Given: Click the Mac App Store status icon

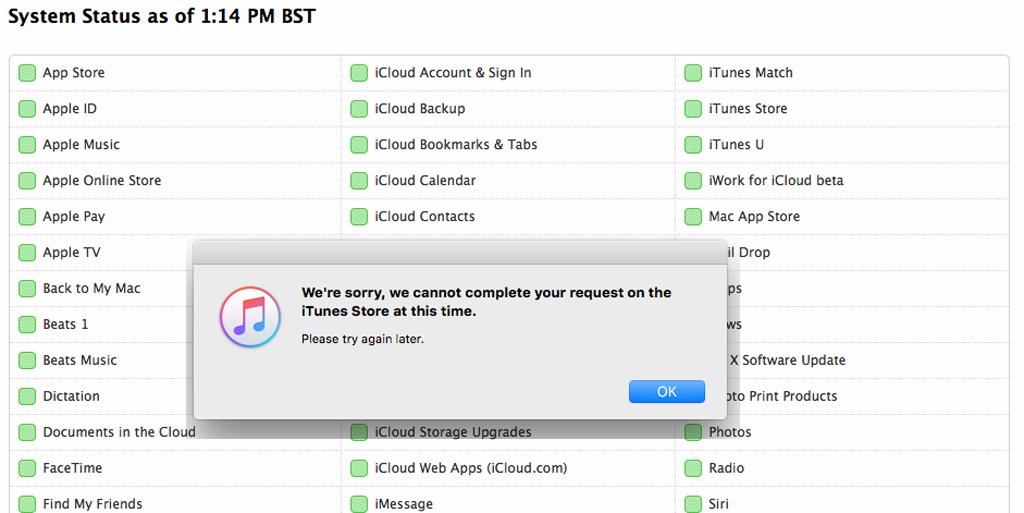Looking at the screenshot, I should (x=692, y=217).
